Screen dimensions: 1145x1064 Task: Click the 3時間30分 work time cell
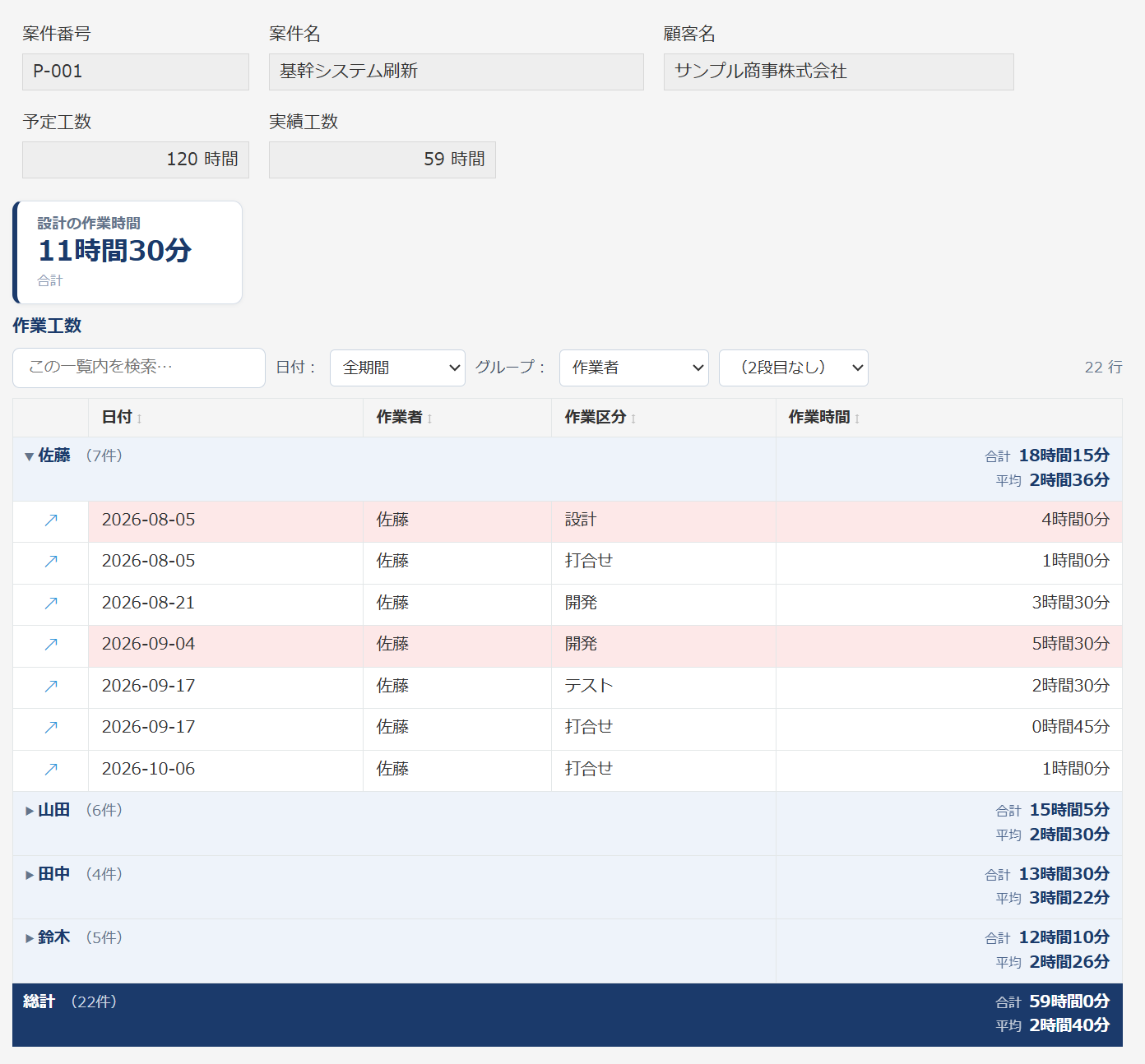tap(949, 604)
